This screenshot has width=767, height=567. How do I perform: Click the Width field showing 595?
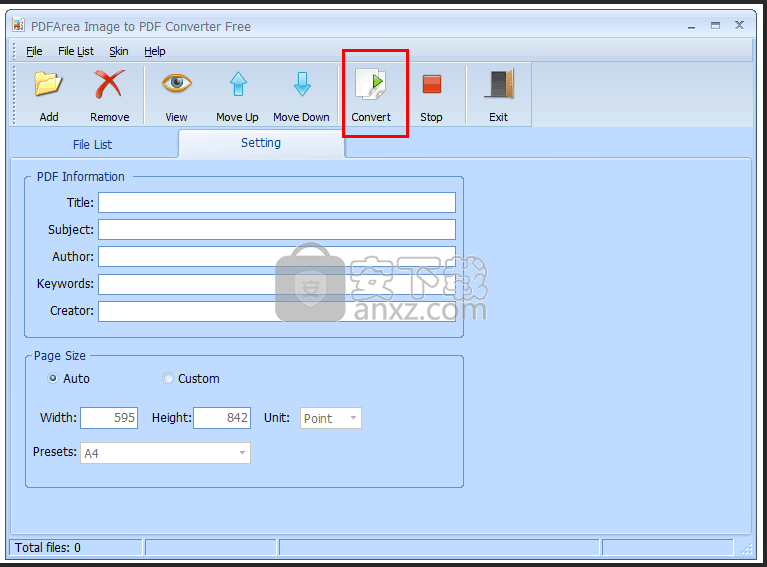(109, 418)
